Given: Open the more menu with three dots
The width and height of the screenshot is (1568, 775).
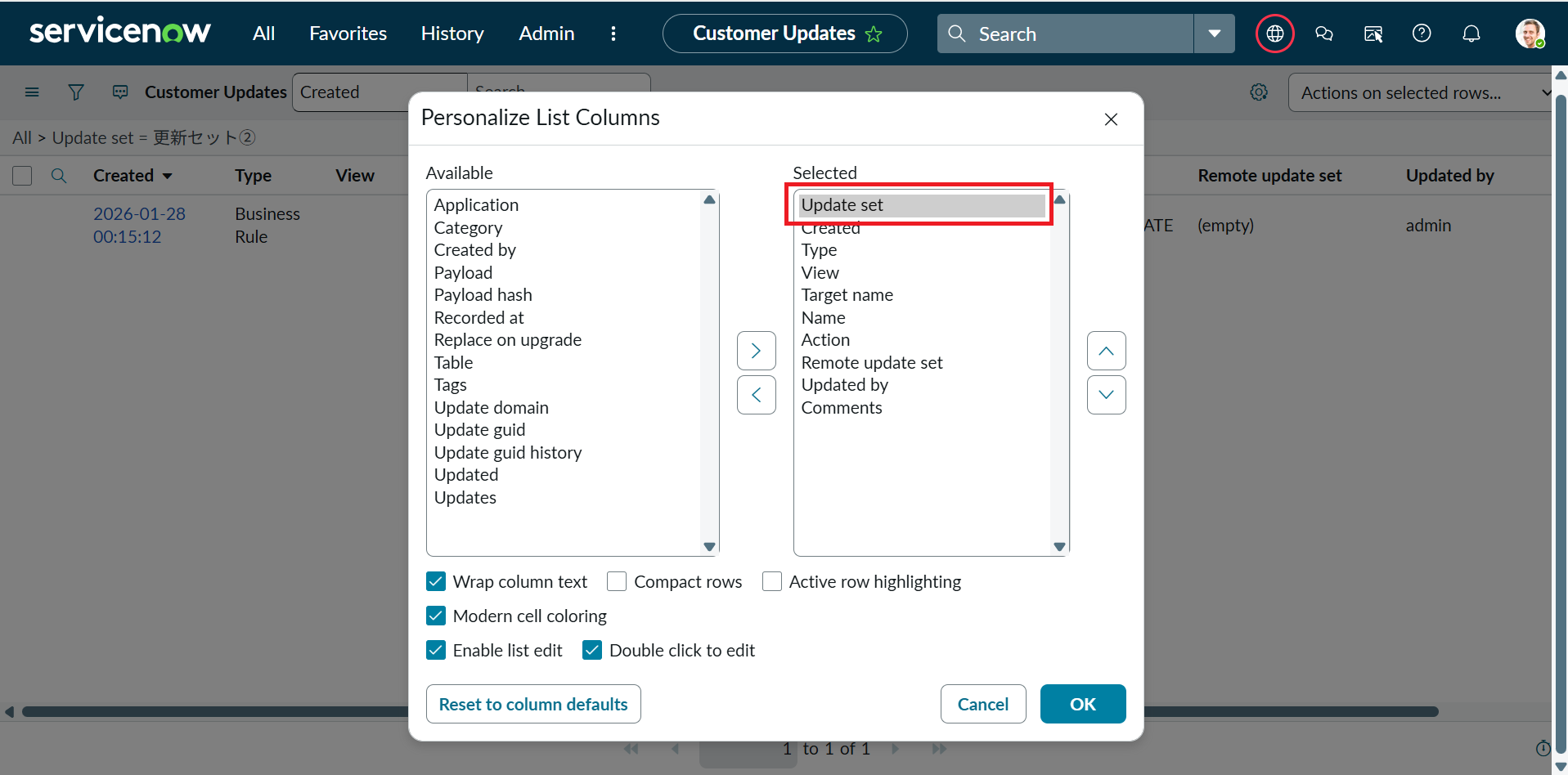Looking at the screenshot, I should point(613,34).
